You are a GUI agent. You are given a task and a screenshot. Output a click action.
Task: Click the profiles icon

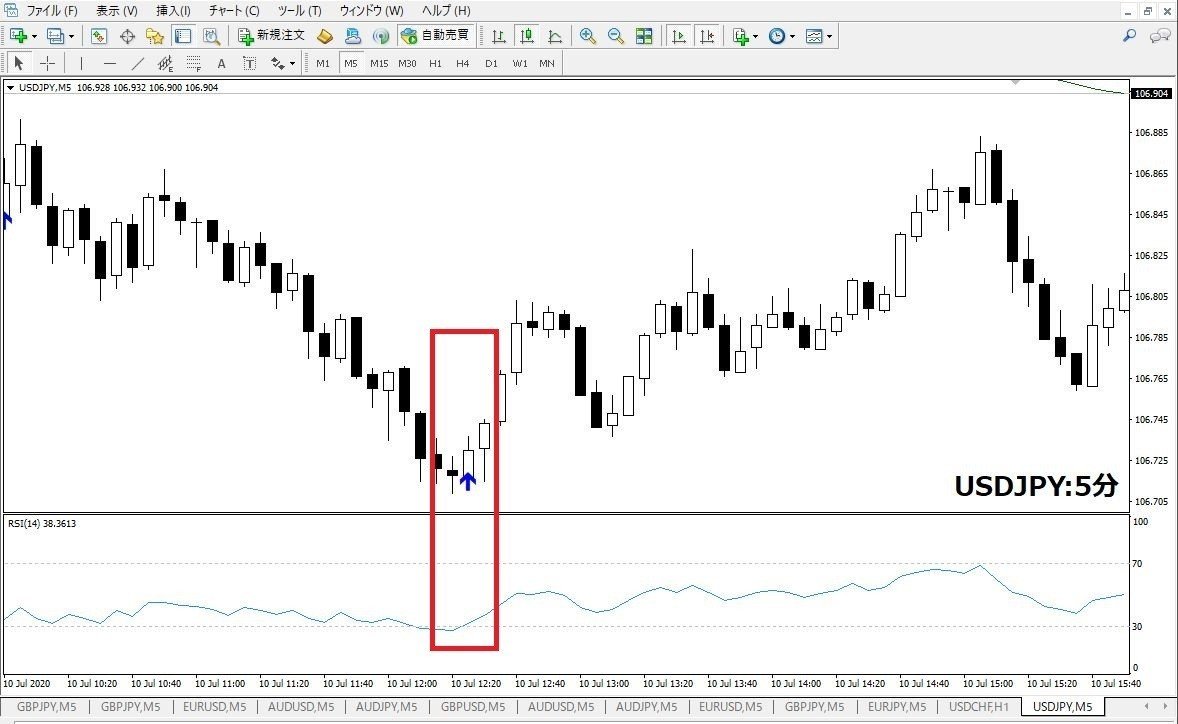[x=55, y=36]
